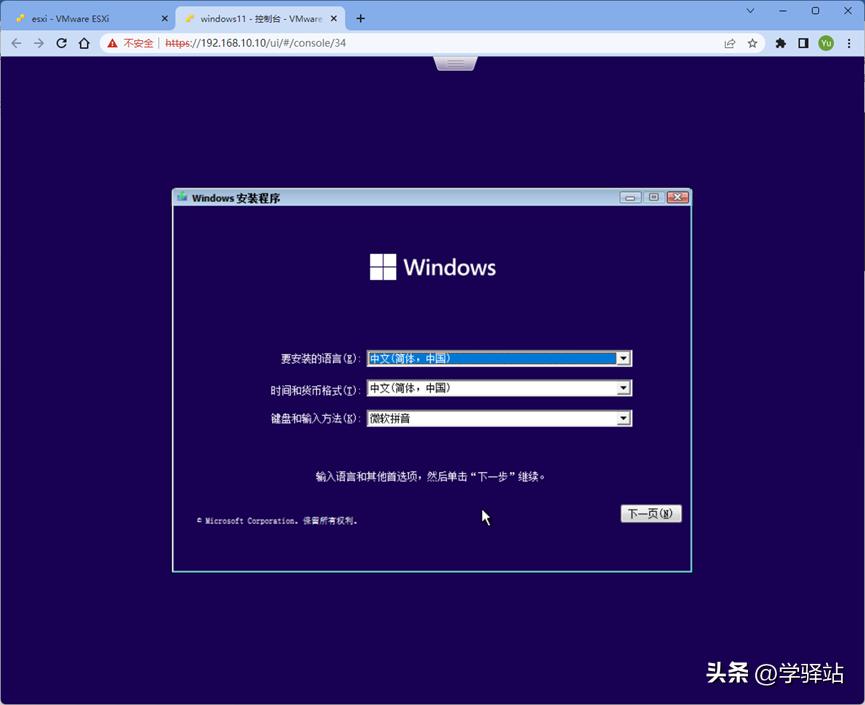Click the browser home icon

click(x=85, y=43)
